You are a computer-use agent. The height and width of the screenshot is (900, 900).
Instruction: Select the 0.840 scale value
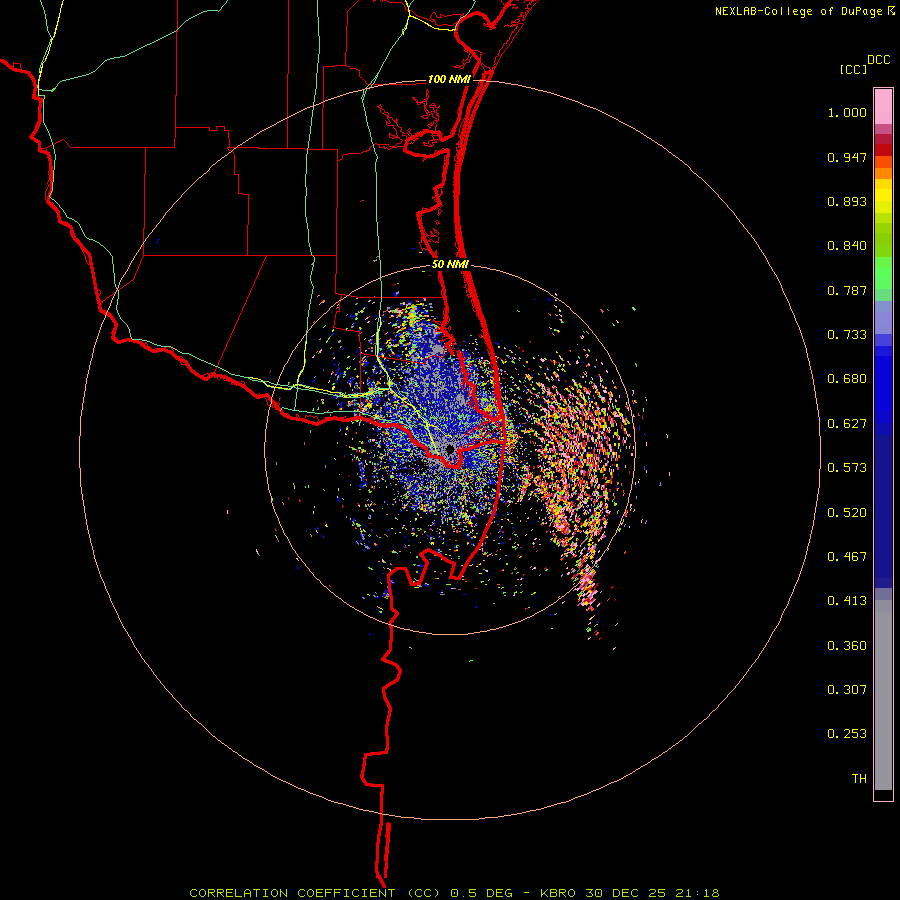(x=847, y=246)
